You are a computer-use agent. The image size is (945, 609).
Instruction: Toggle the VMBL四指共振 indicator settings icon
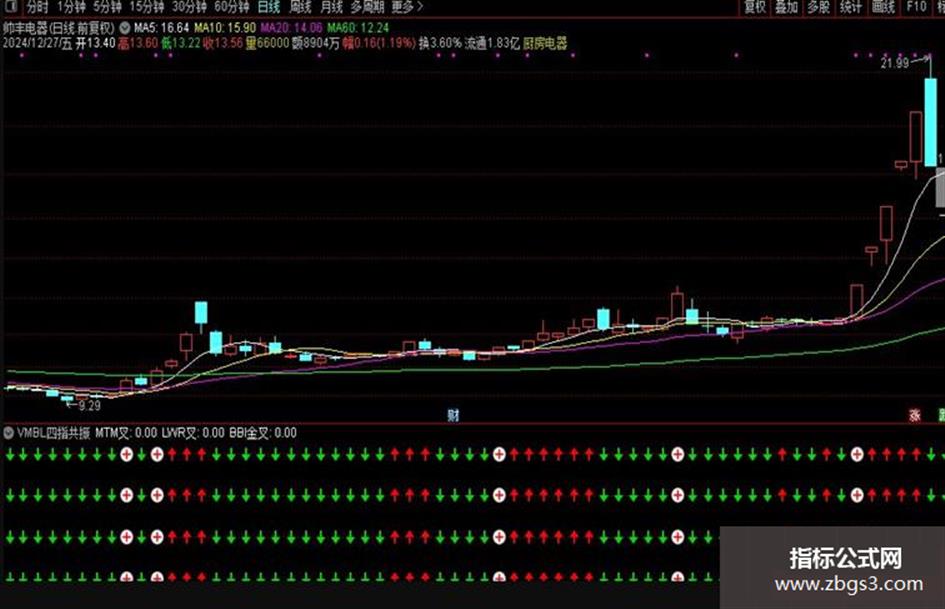coord(8,433)
